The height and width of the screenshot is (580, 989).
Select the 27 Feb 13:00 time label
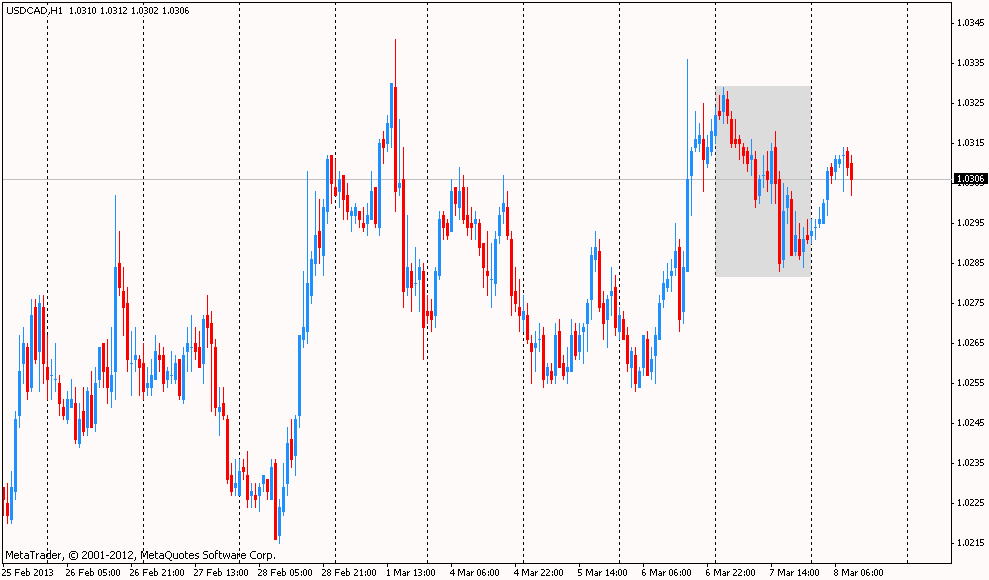(x=221, y=573)
